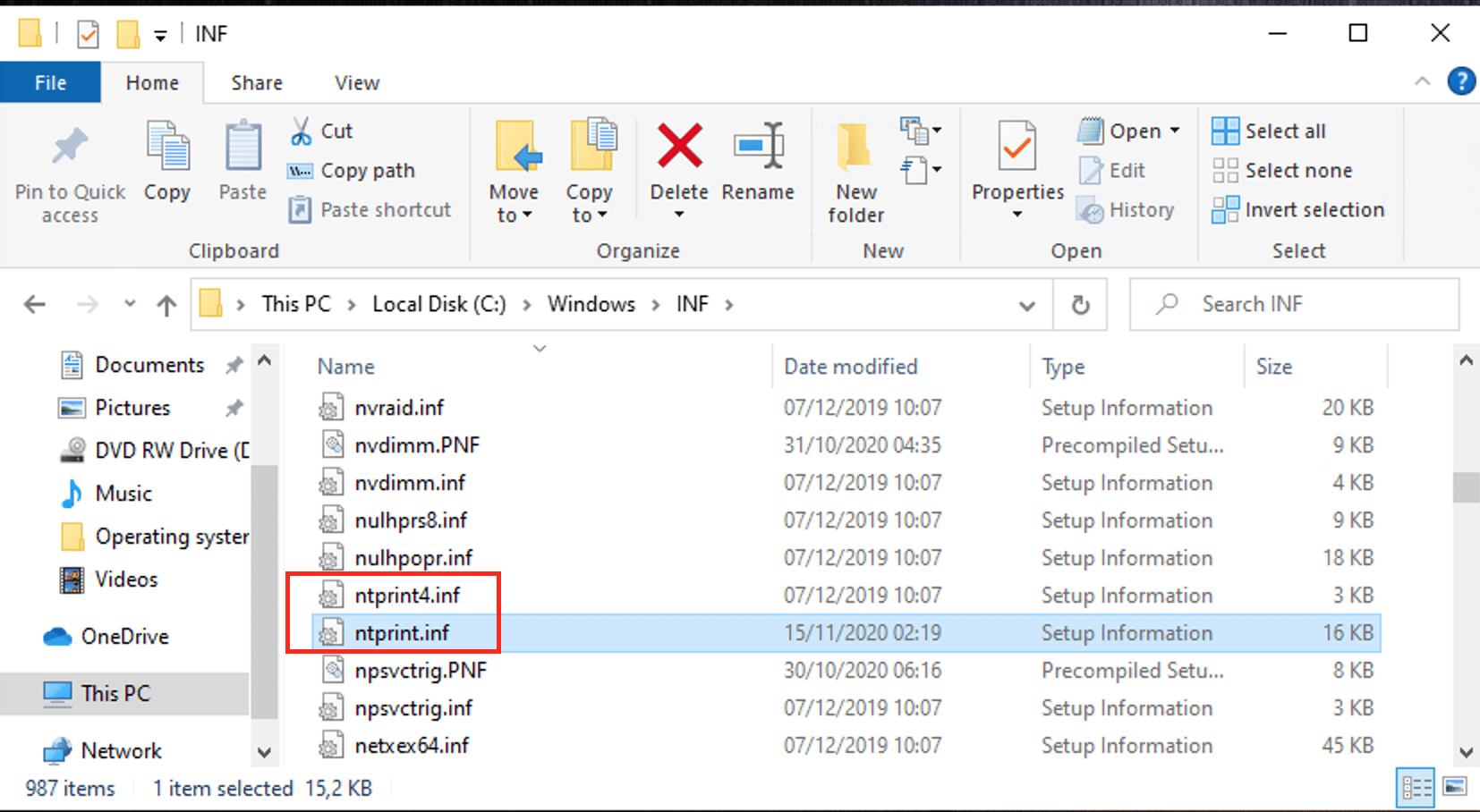Expand the Open button dropdown arrow
Screen dimensions: 1480x812
1175,131
